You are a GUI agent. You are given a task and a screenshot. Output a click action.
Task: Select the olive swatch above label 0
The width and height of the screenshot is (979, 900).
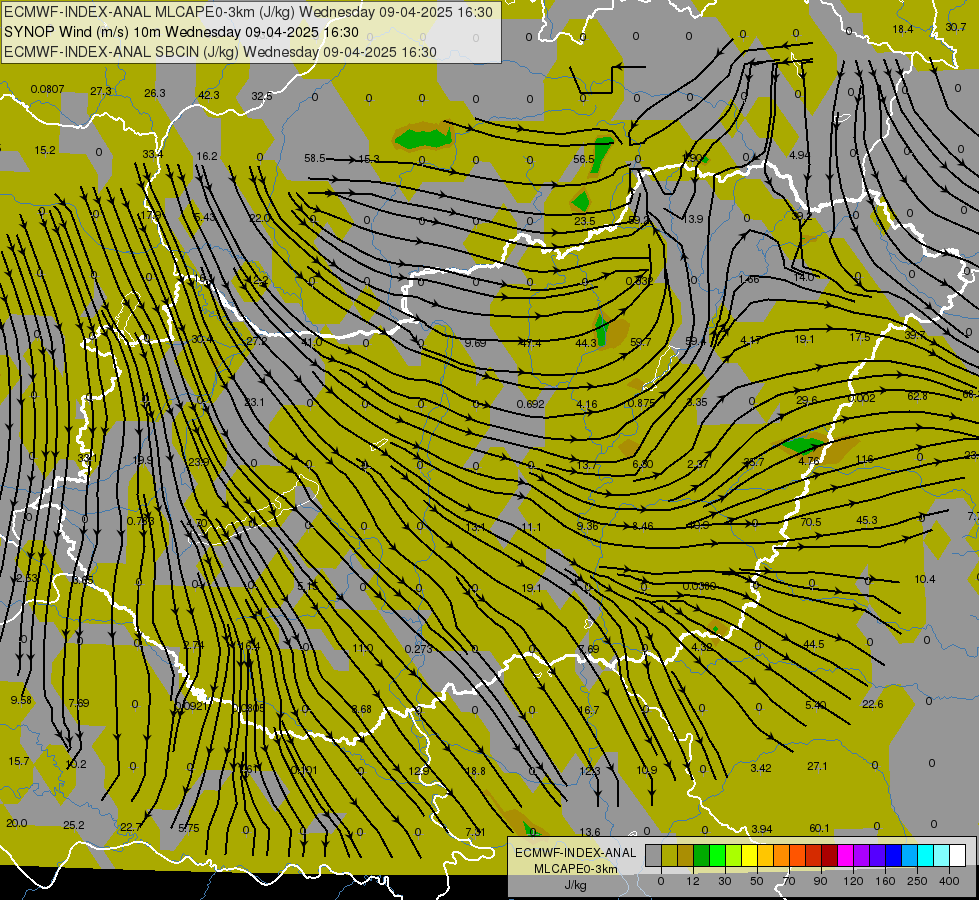point(669,855)
